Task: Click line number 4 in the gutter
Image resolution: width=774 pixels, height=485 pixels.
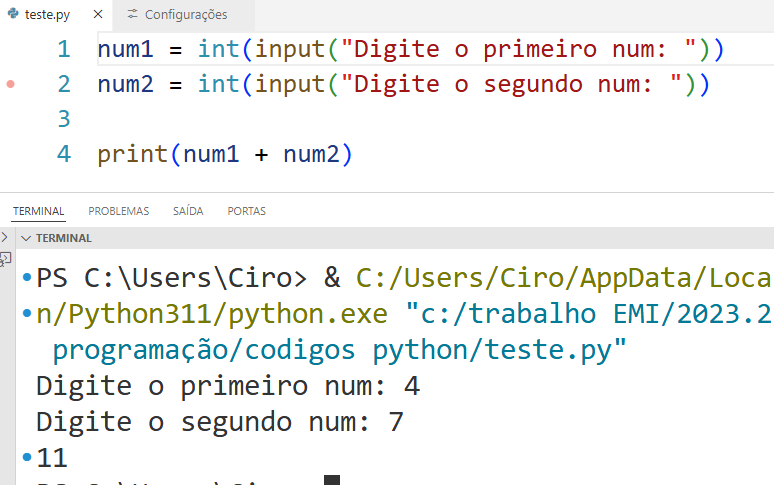Action: [64, 155]
